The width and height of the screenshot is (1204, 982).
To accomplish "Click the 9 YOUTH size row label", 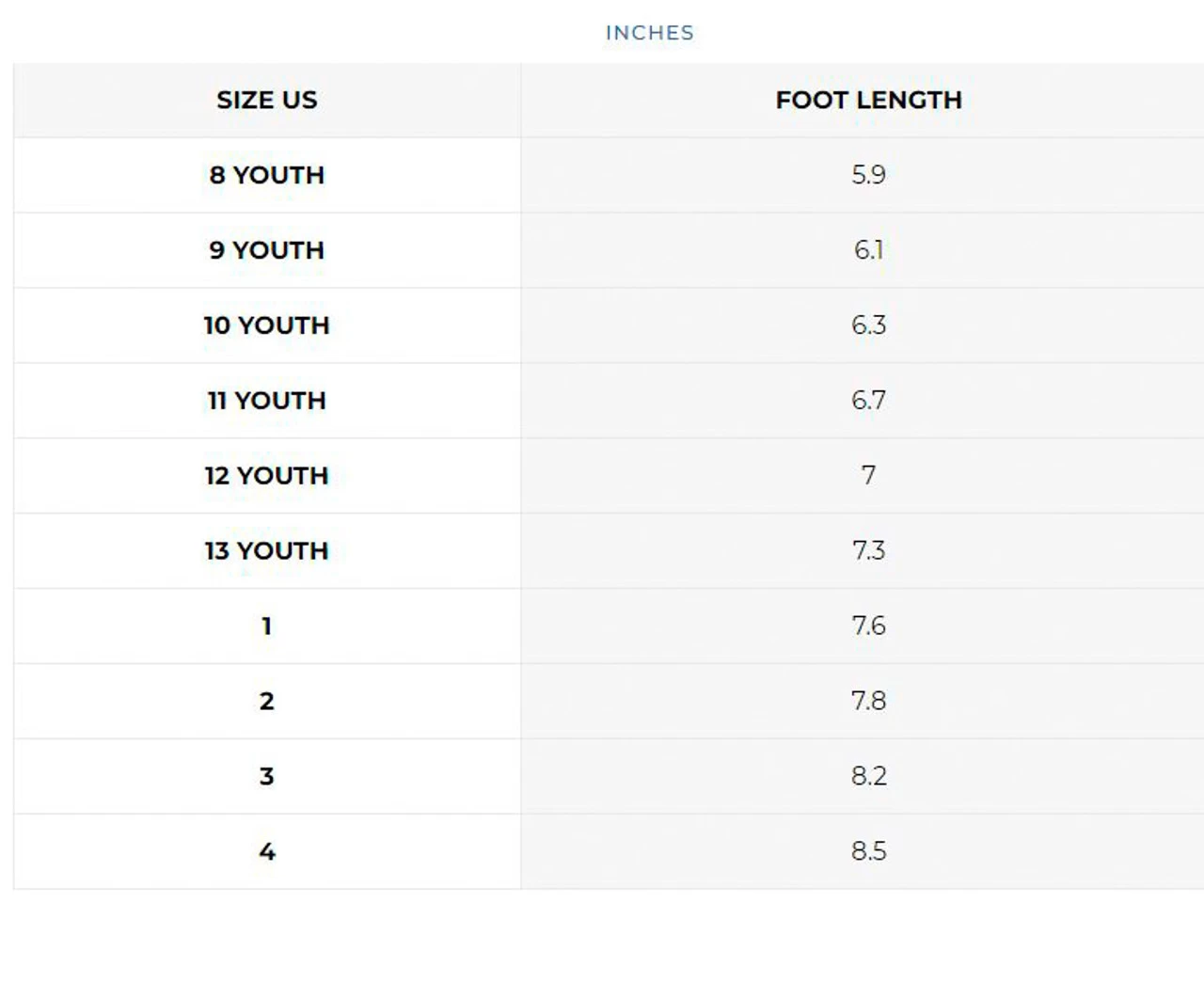I will pos(267,250).
